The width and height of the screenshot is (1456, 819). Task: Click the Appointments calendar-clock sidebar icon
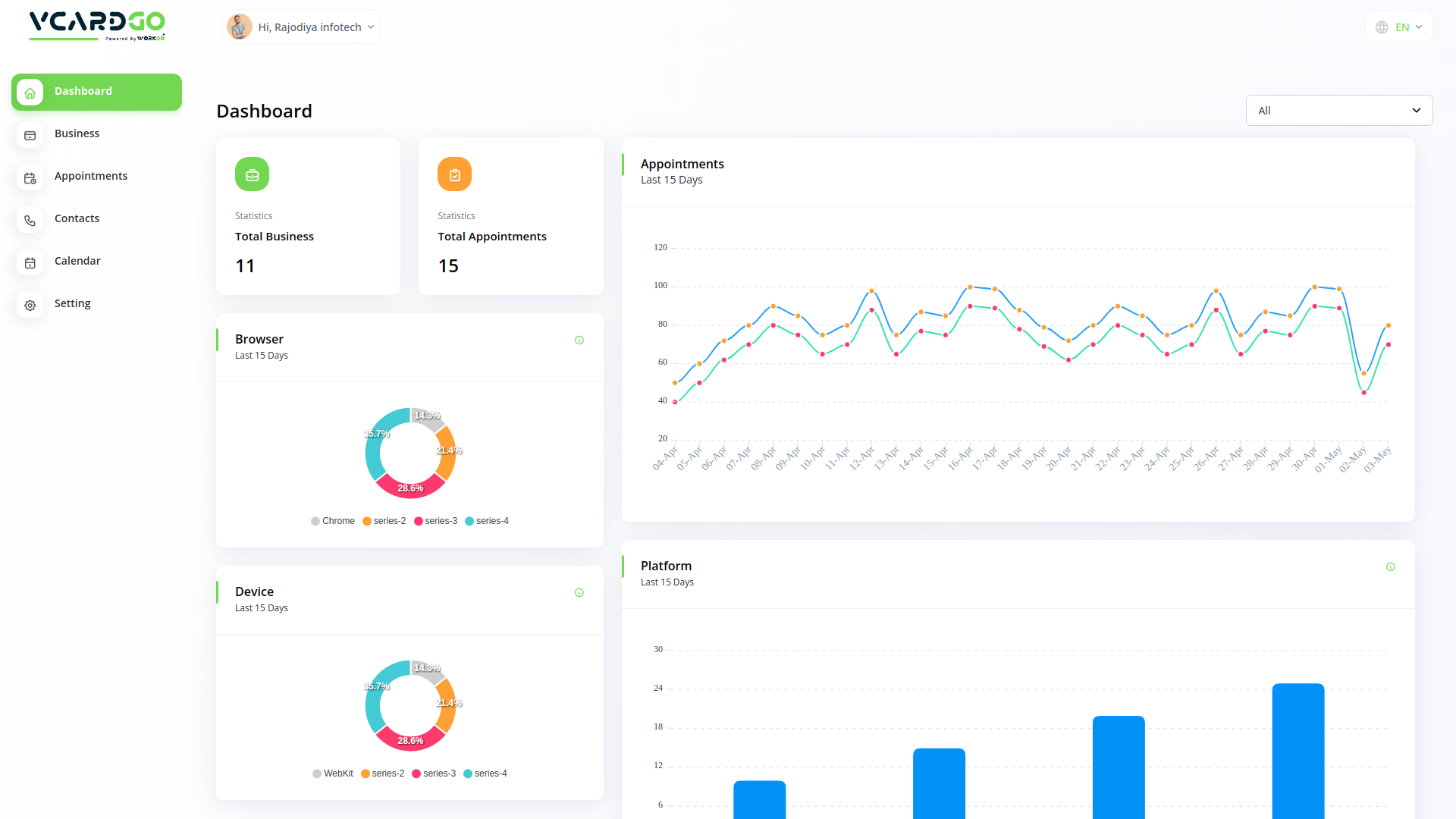(30, 177)
